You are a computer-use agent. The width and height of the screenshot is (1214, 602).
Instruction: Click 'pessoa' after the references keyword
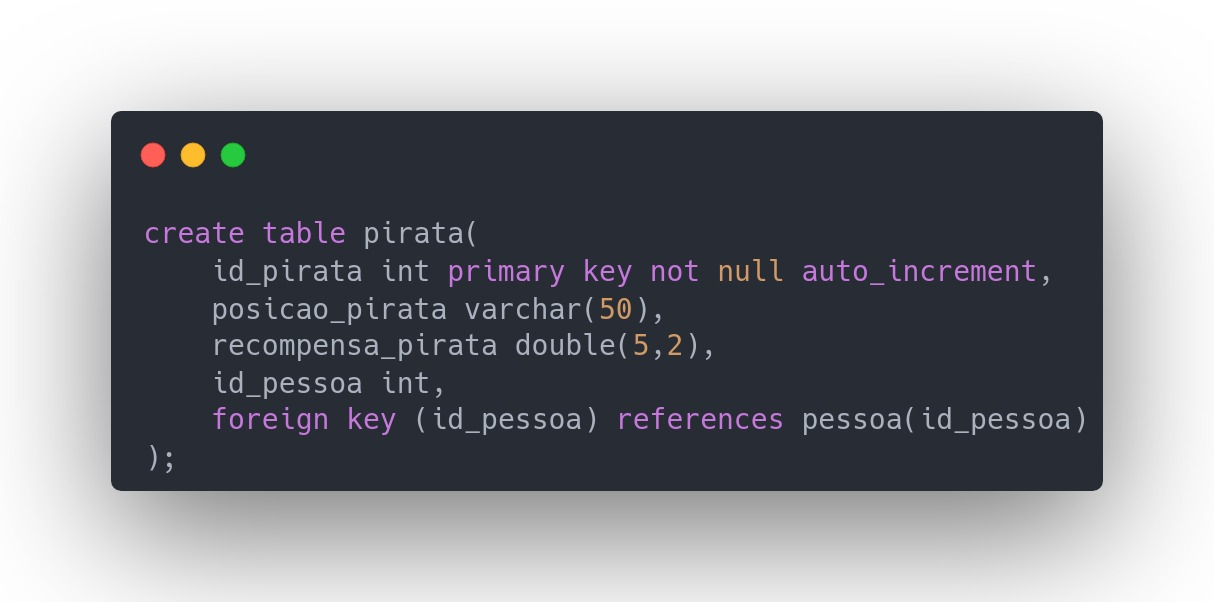click(x=852, y=420)
